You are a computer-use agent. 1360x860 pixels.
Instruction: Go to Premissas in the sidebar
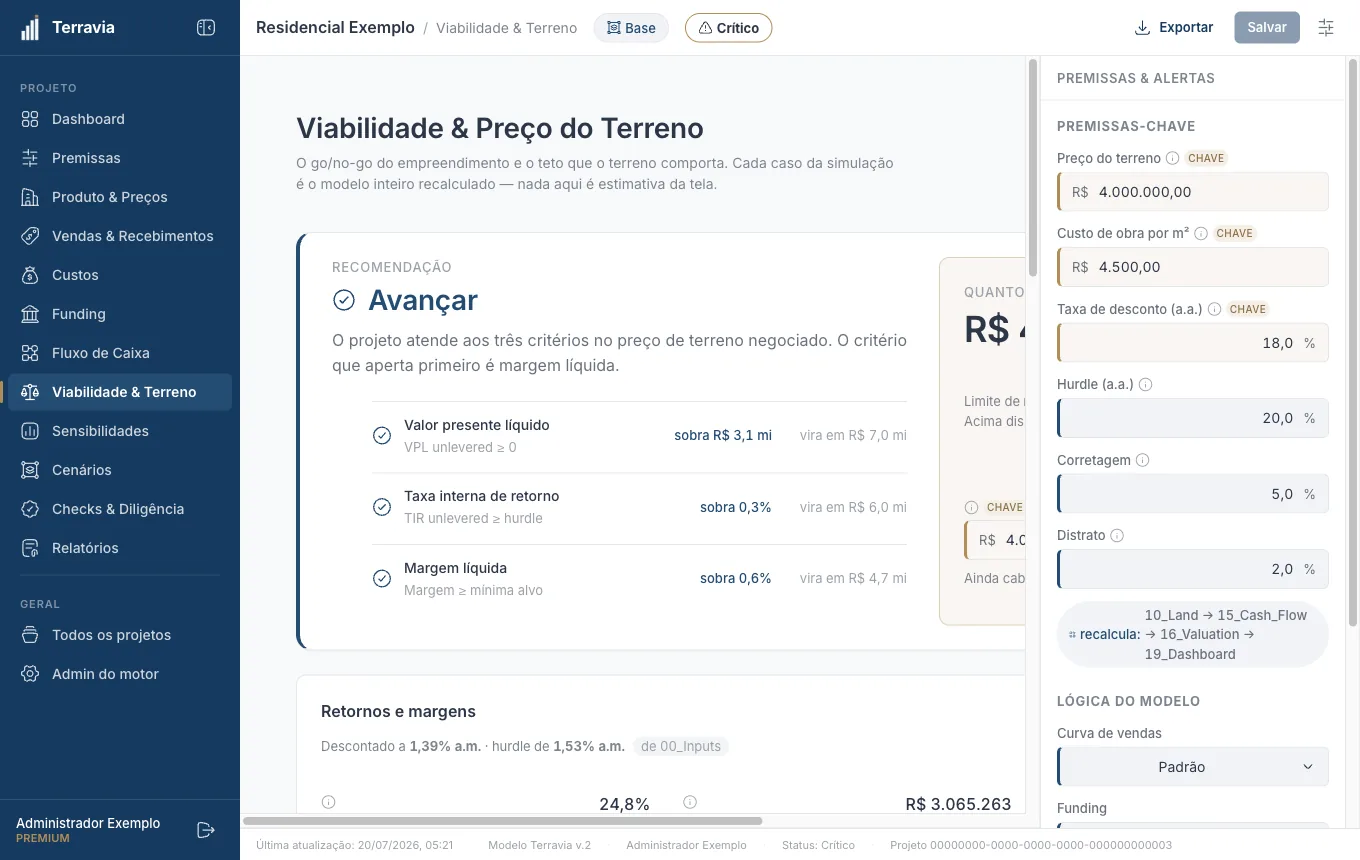pyautogui.click(x=120, y=158)
